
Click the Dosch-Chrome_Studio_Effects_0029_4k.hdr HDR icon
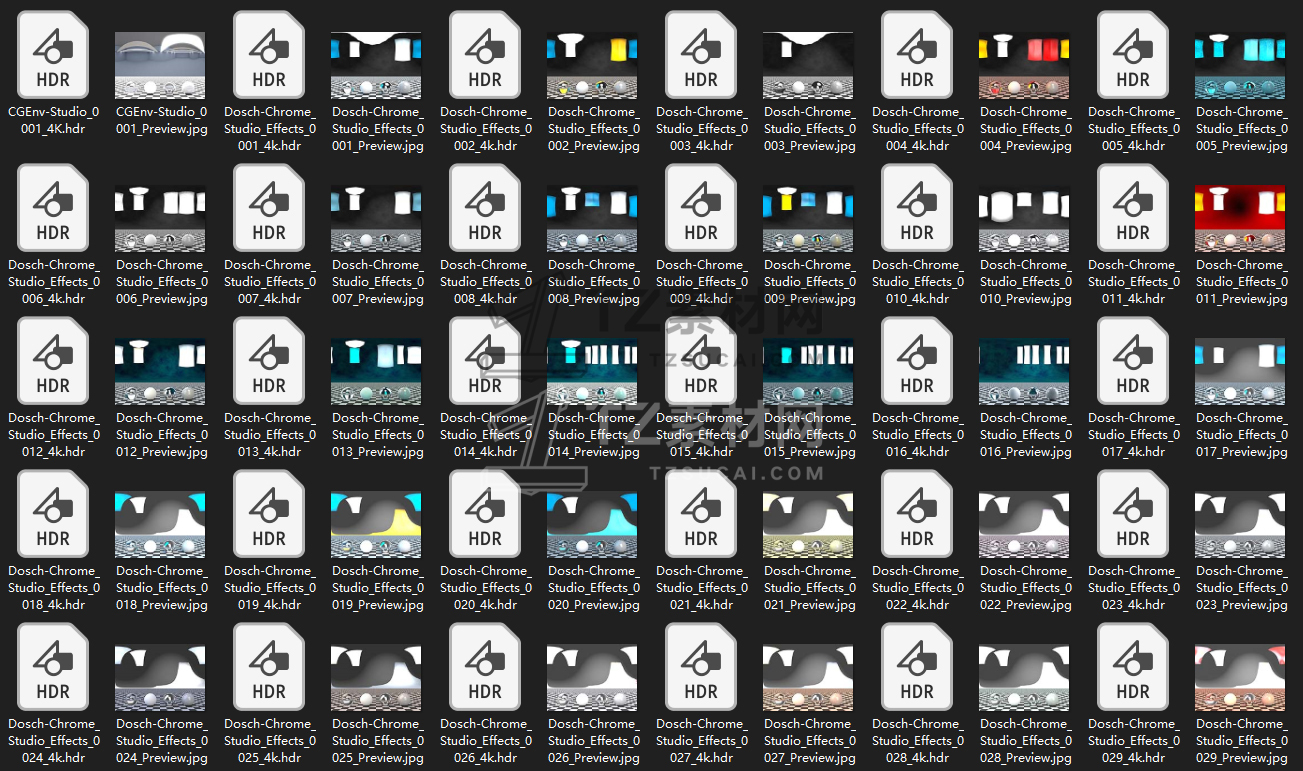(x=1133, y=667)
